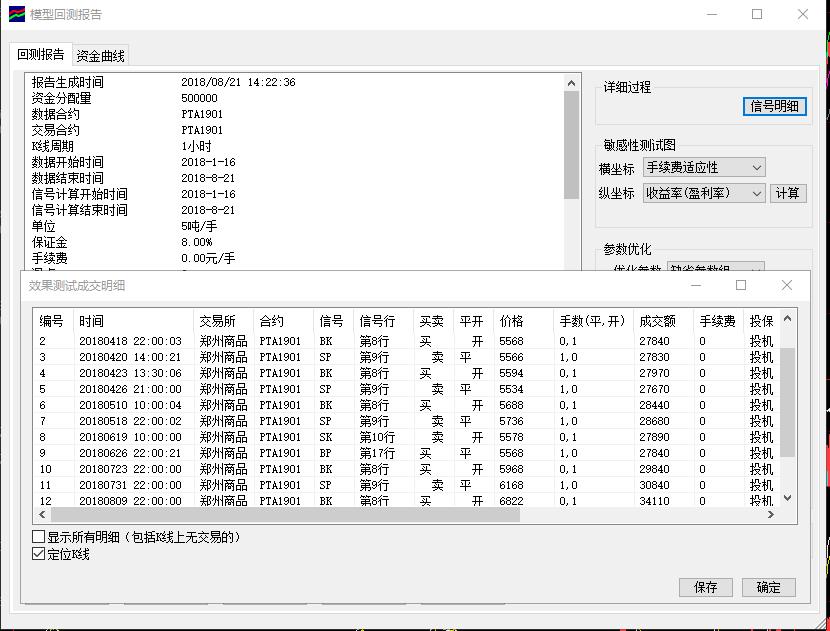Click the 计算 button
Viewport: 830px width, 631px height.
pyautogui.click(x=787, y=193)
